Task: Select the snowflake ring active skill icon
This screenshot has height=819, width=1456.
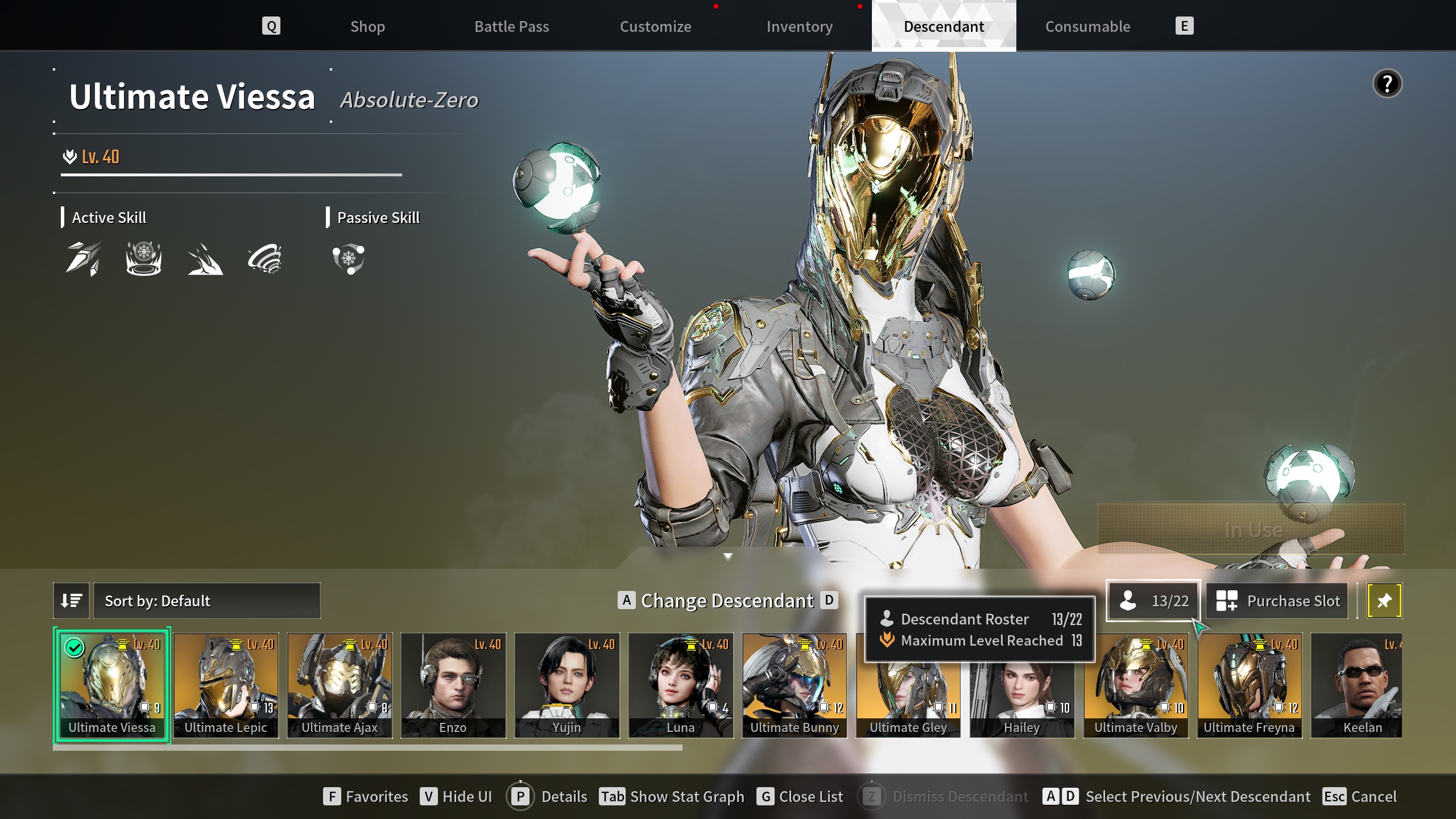Action: point(143,259)
